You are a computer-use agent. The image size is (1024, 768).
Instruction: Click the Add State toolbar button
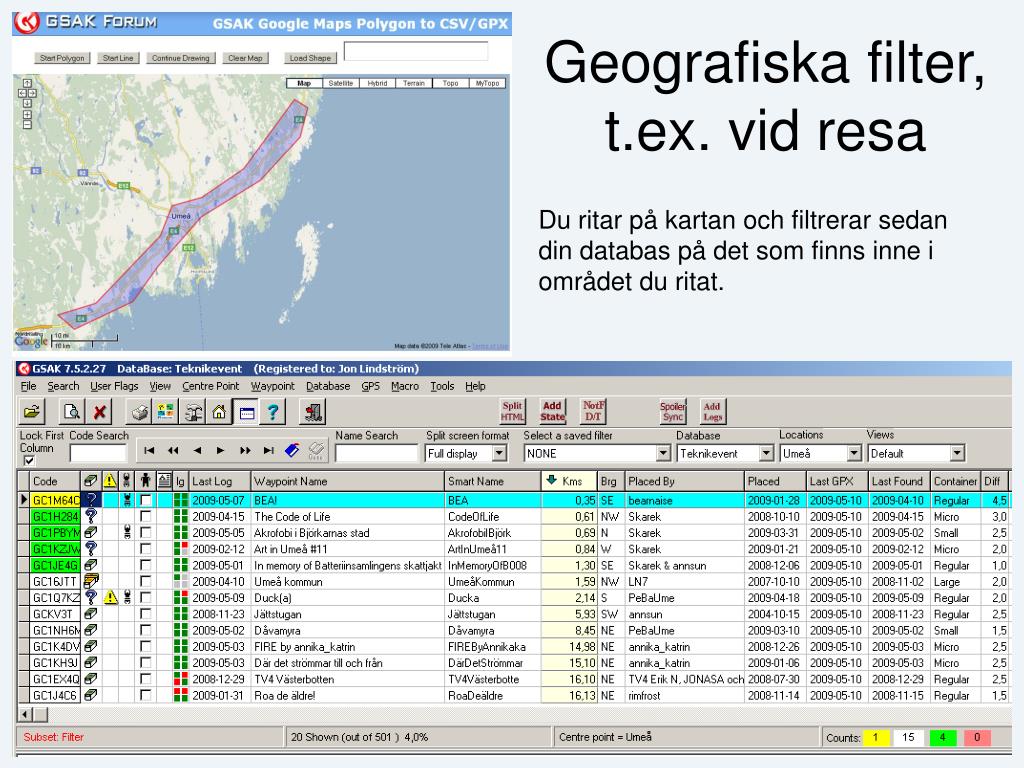(552, 411)
